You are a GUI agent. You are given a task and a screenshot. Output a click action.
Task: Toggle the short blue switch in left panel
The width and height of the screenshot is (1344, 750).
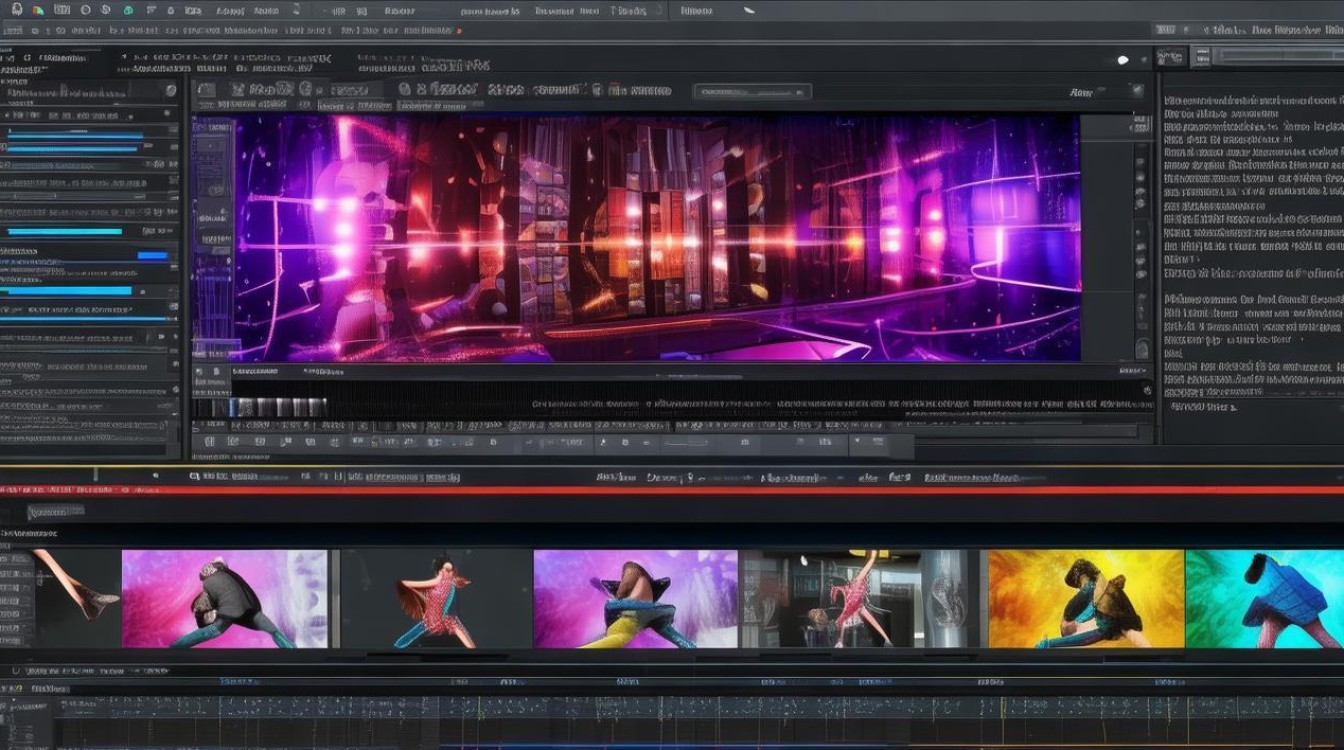153,256
